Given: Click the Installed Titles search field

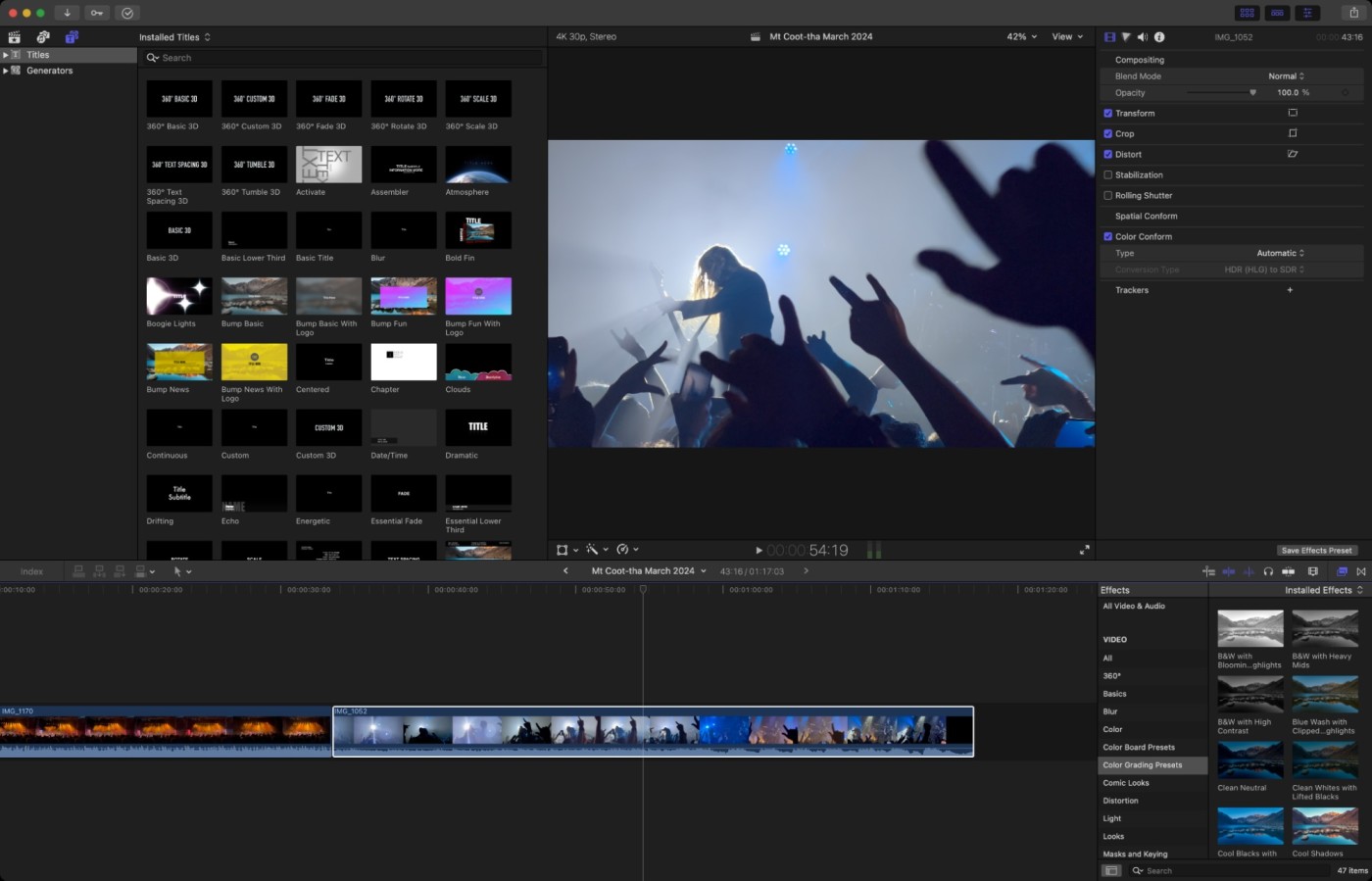Looking at the screenshot, I should 343,58.
